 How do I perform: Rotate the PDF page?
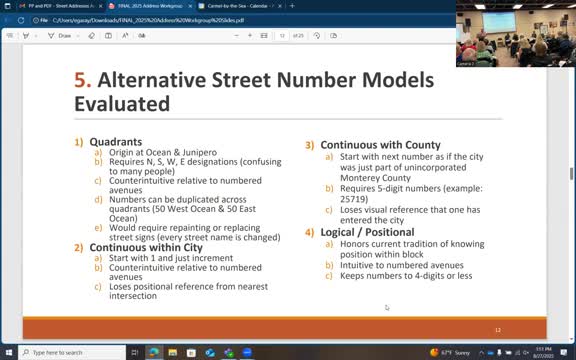coord(317,36)
